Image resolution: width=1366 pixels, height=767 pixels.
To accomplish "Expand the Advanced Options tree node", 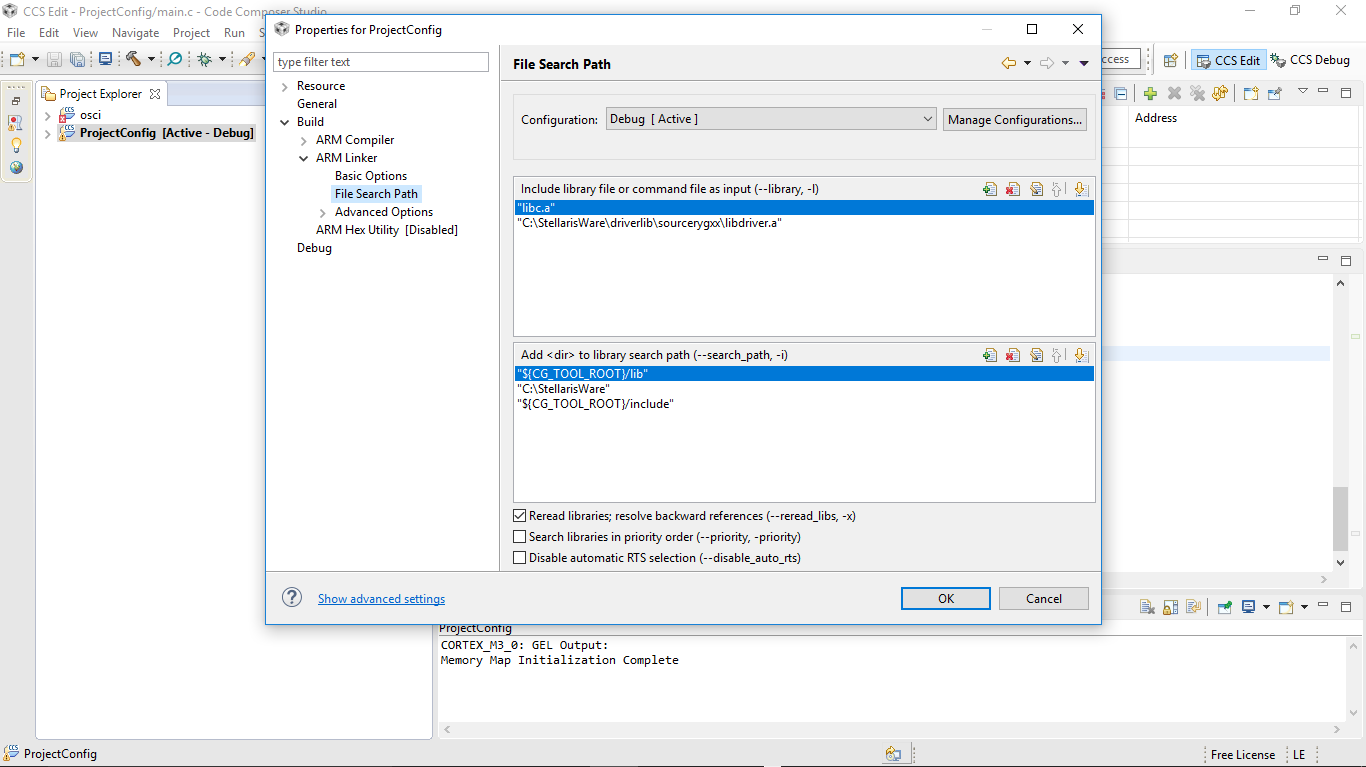I will coord(323,213).
